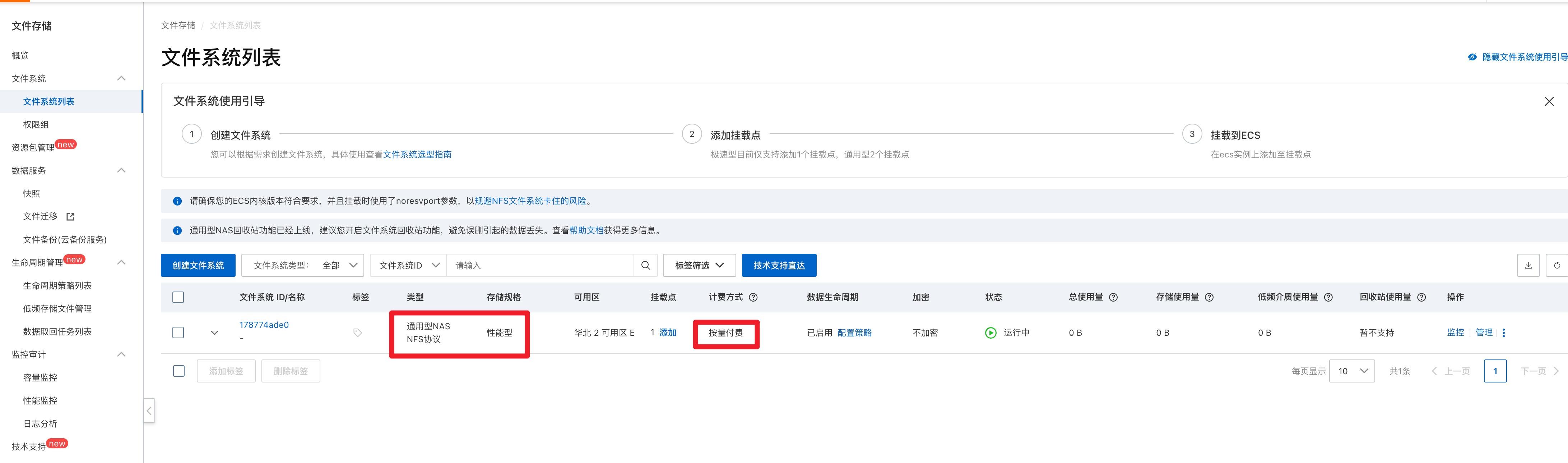Click the refresh list icon
Screen dimensions: 1568x463
(x=1557, y=266)
